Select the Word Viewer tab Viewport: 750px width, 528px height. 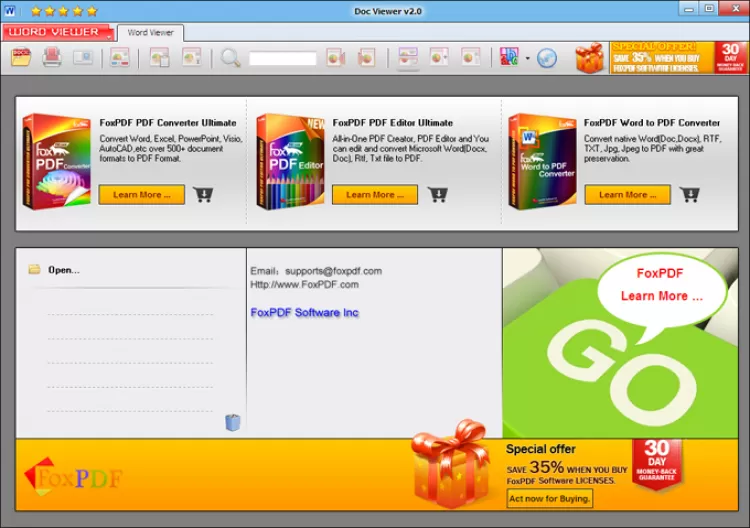pos(150,33)
